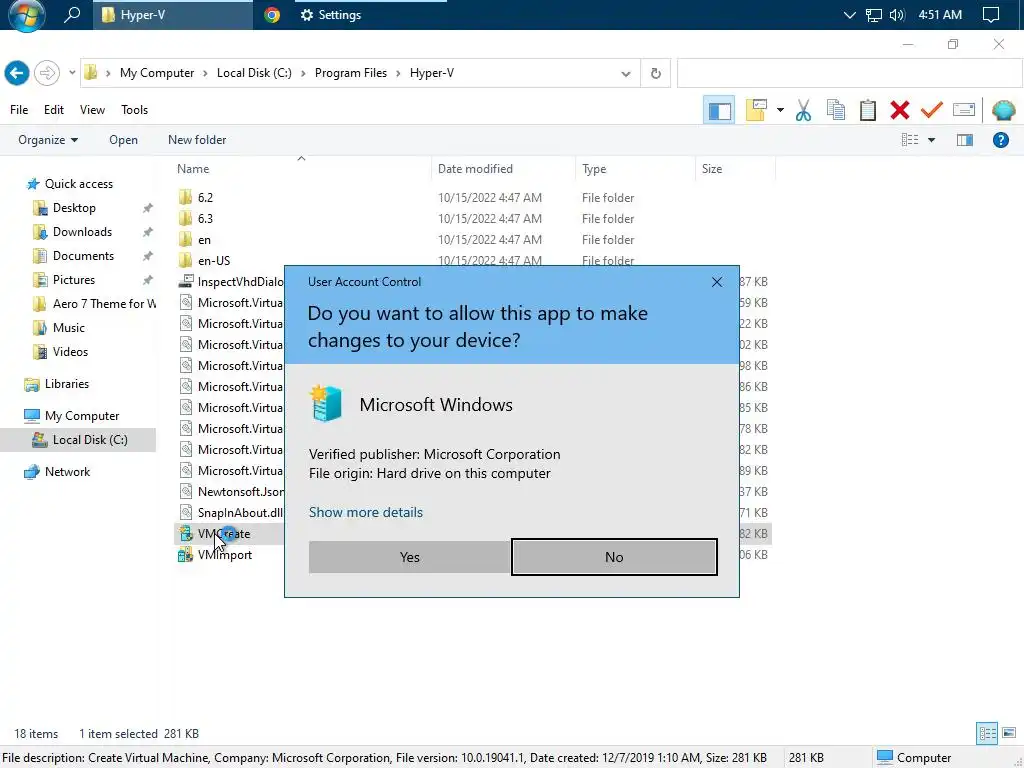Open recent locations dropdown arrow
The width and height of the screenshot is (1024, 768).
pos(72,73)
